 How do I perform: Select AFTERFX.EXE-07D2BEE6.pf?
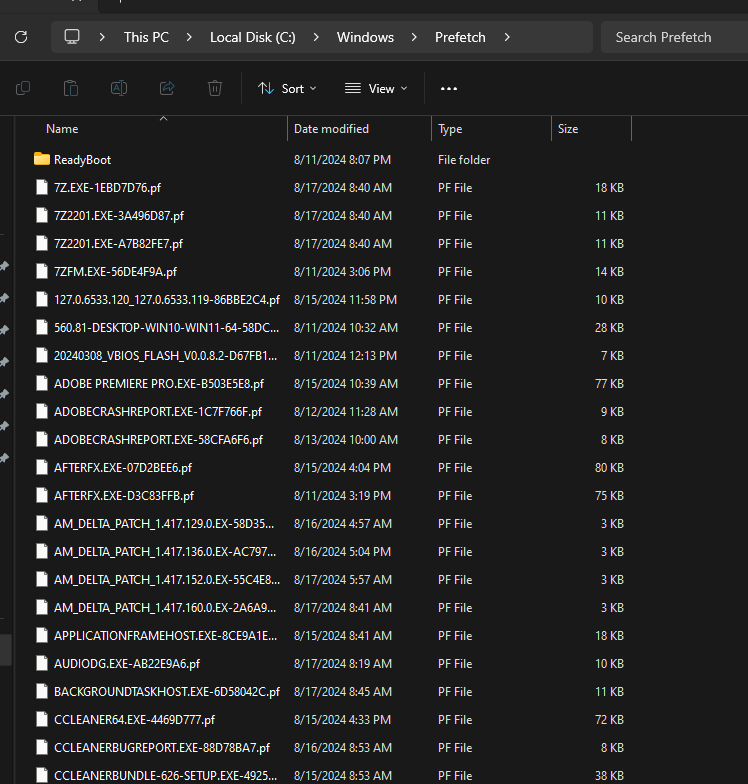[123, 468]
